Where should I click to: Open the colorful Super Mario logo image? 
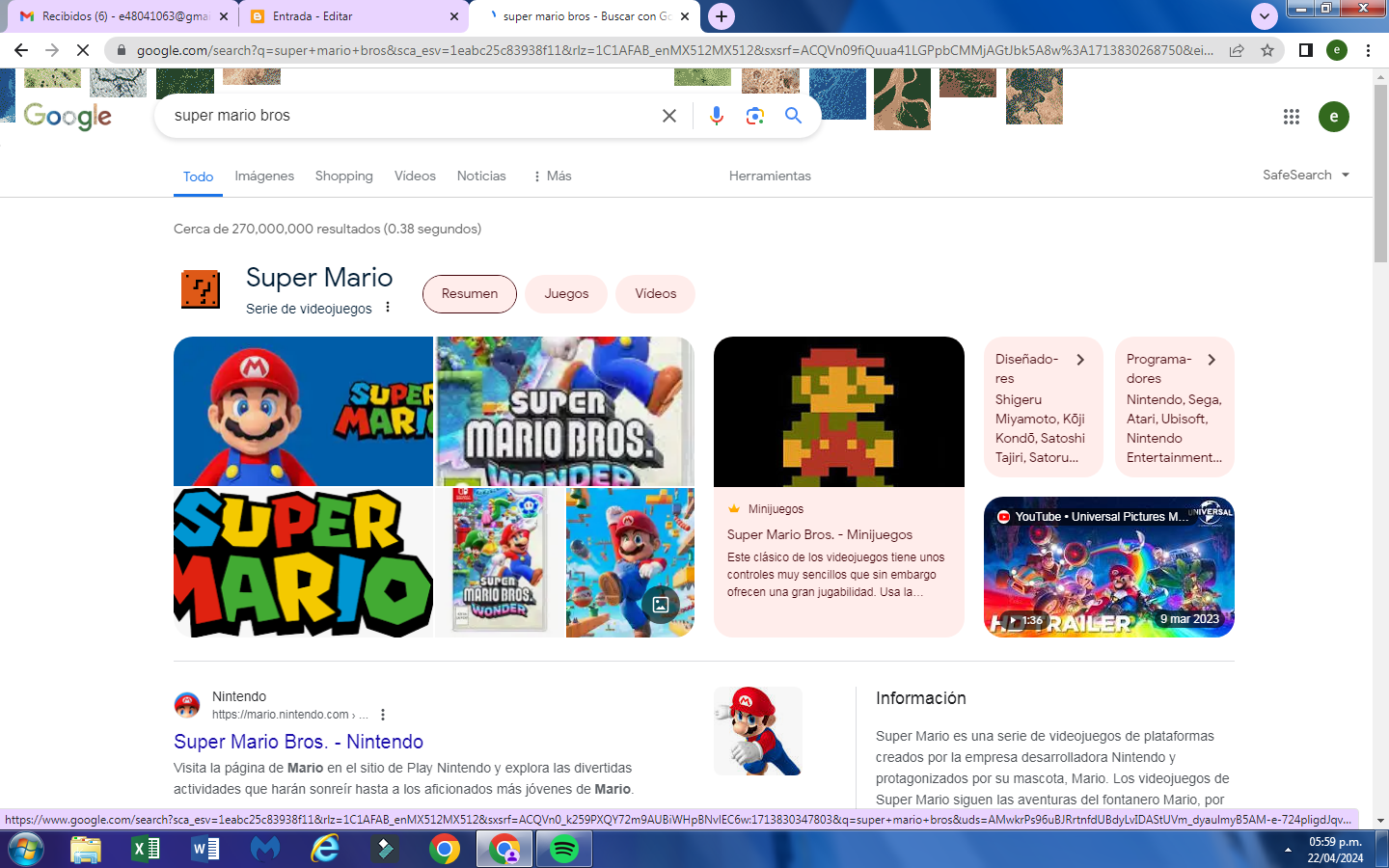[x=303, y=562]
